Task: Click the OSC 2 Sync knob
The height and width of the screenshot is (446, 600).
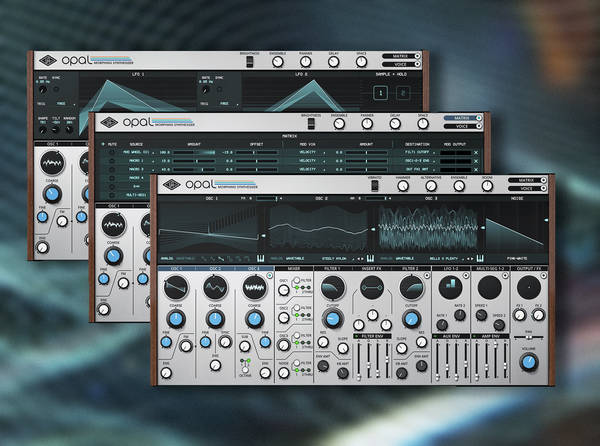Action: click(225, 342)
